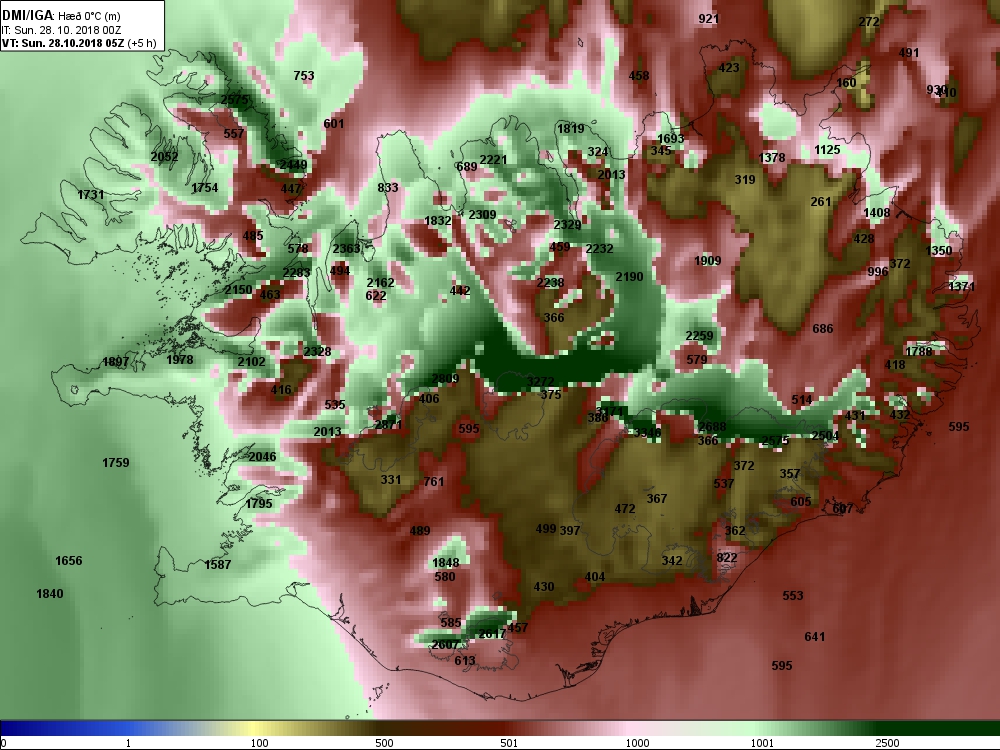Click the map value 1656
Image resolution: width=1000 pixels, height=750 pixels.
(69, 561)
